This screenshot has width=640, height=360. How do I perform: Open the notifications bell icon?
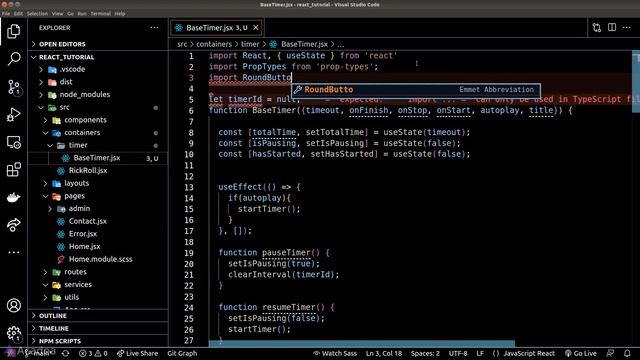click(x=627, y=353)
